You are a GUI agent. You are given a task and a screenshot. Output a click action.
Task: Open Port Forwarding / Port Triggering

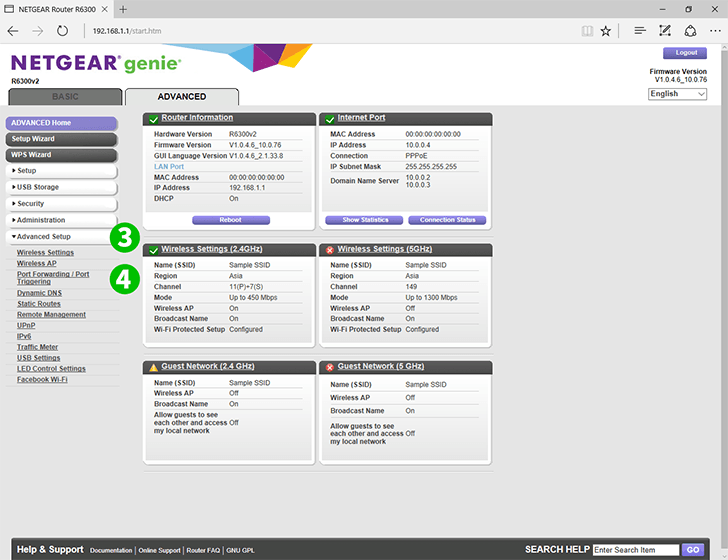tap(53, 278)
